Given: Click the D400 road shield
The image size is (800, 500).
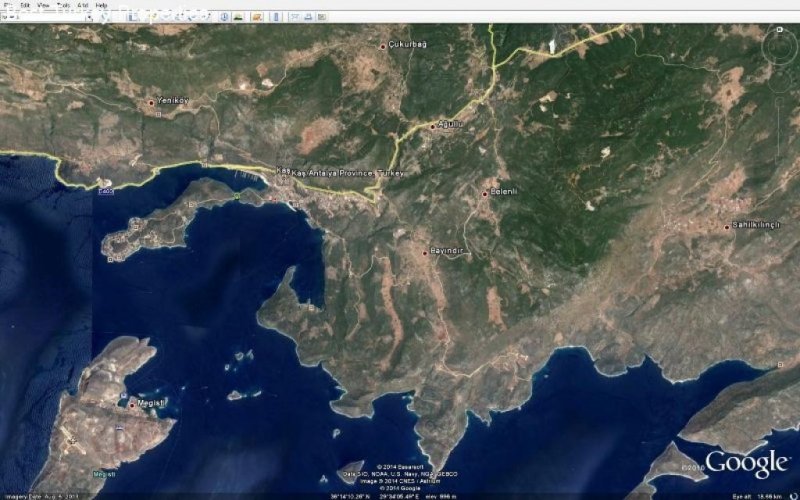Looking at the screenshot, I should (x=106, y=191).
